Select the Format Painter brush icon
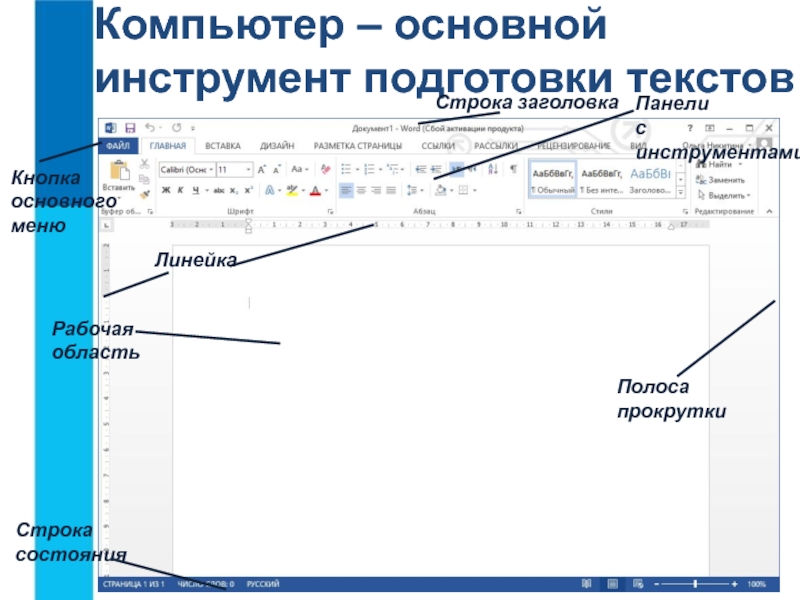Image resolution: width=800 pixels, height=600 pixels. 144,194
